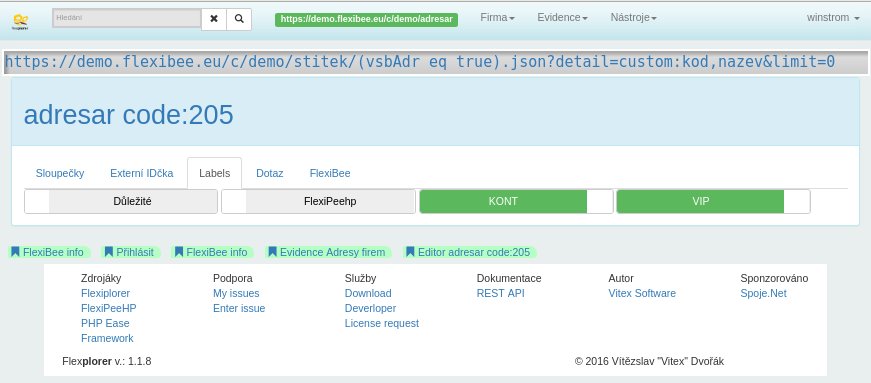Click the adresar code:205 heading
871x383 pixels.
(128, 115)
